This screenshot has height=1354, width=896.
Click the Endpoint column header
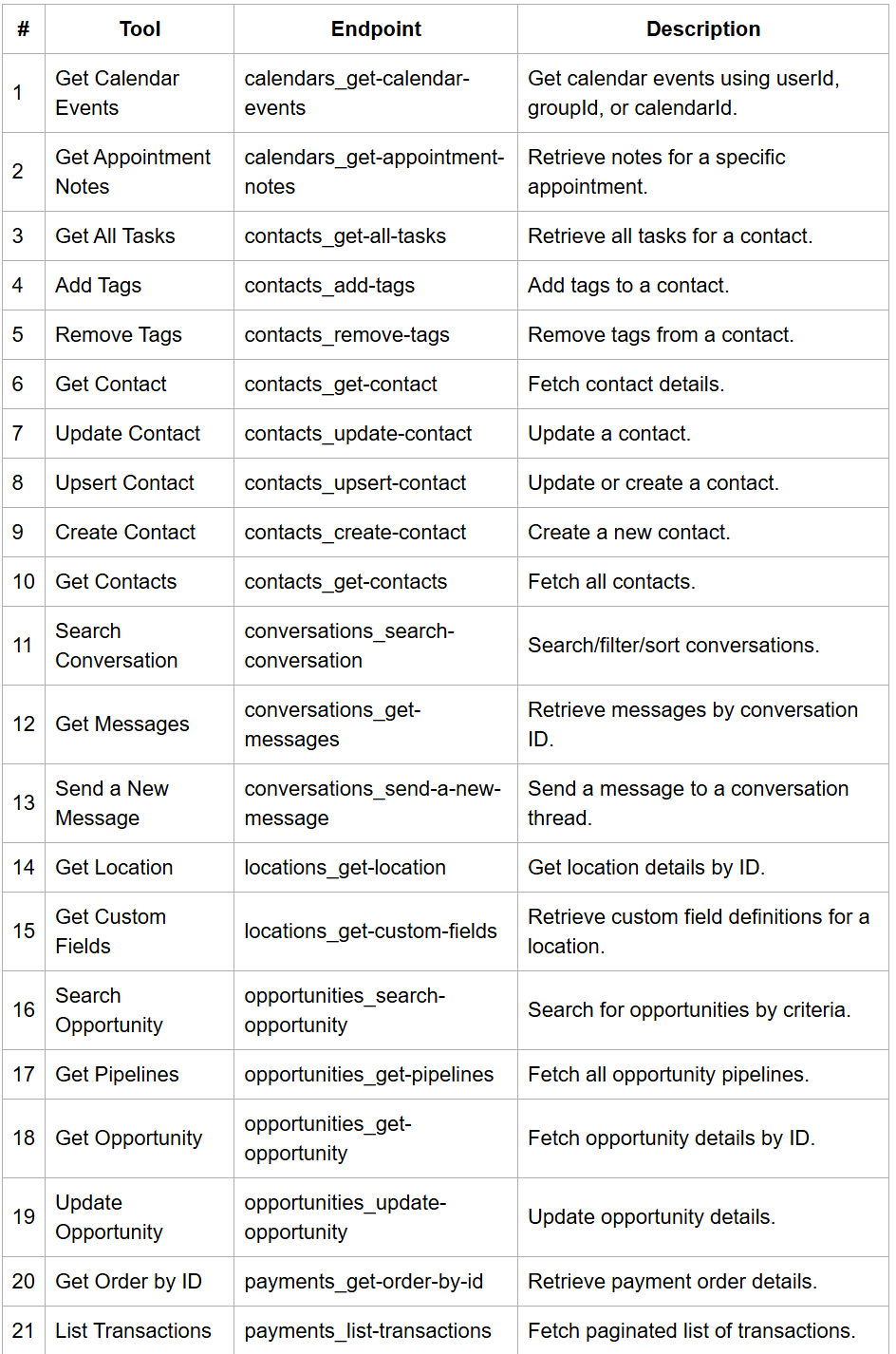pos(376,29)
